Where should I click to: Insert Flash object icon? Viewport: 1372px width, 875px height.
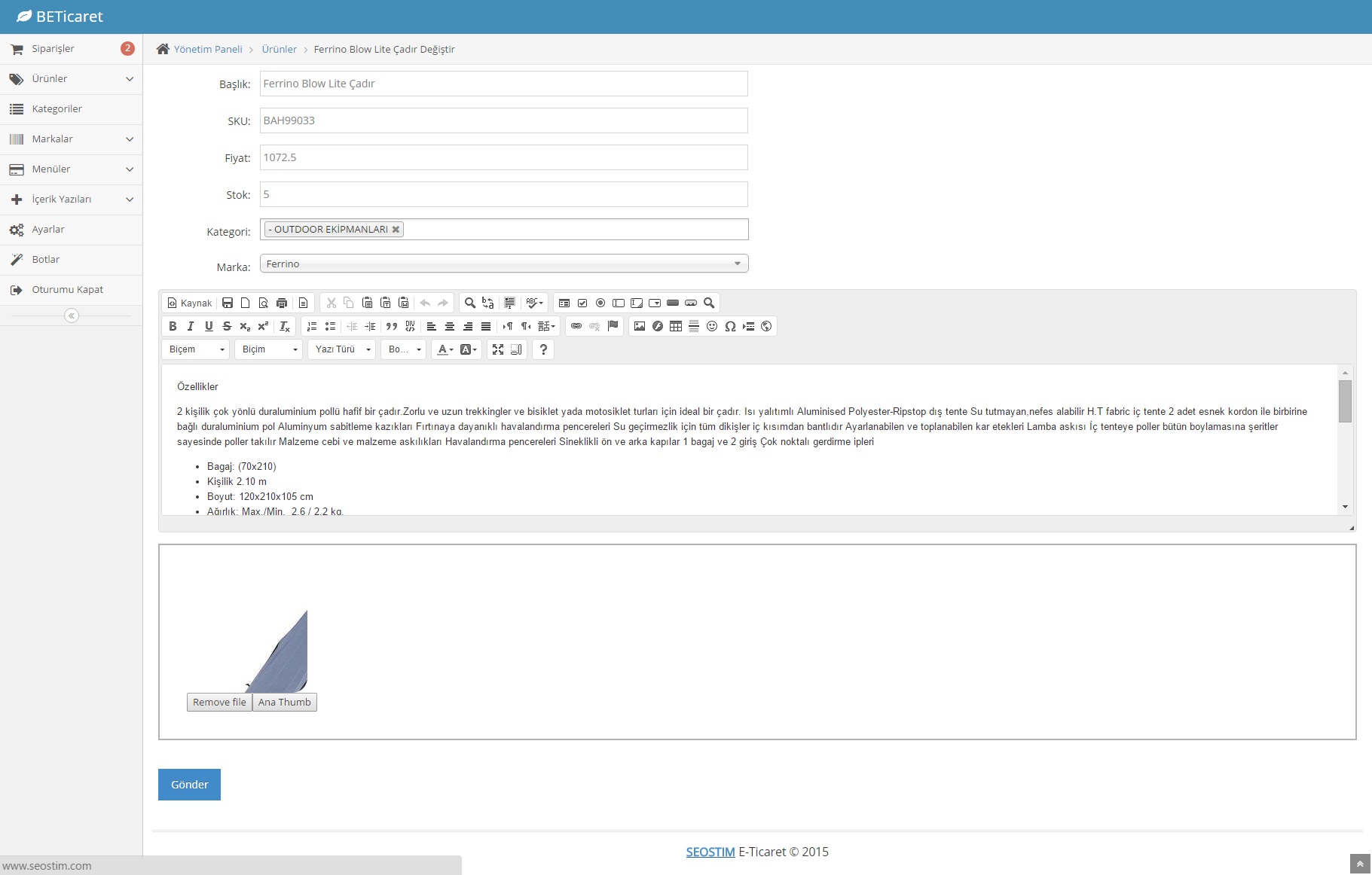(x=658, y=326)
